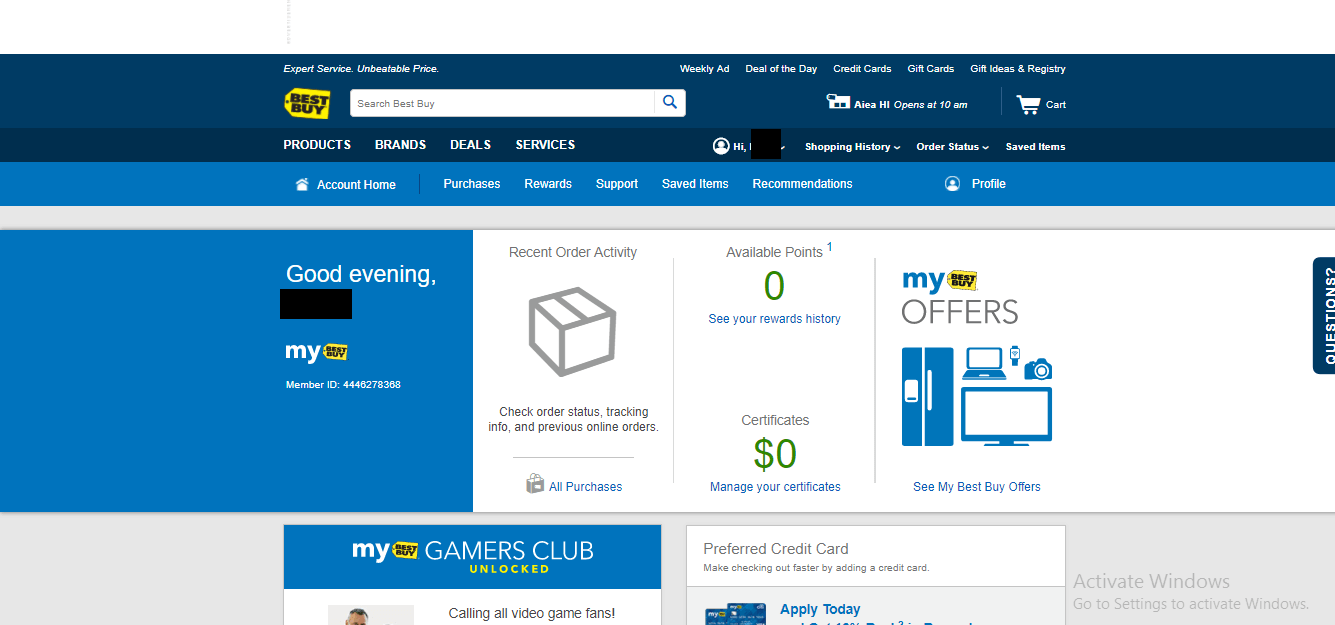The width and height of the screenshot is (1335, 625).
Task: Click Manage your certificates
Action: (775, 487)
